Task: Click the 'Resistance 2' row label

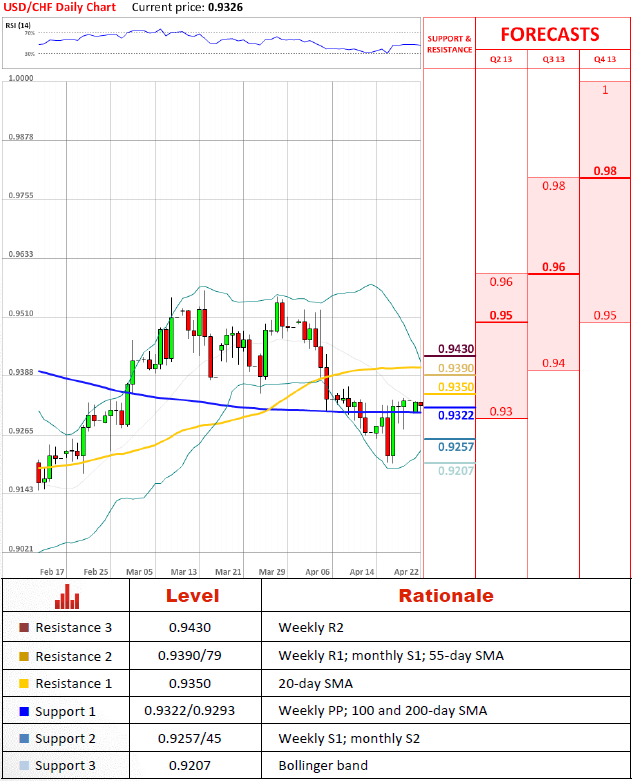Action: (74, 656)
